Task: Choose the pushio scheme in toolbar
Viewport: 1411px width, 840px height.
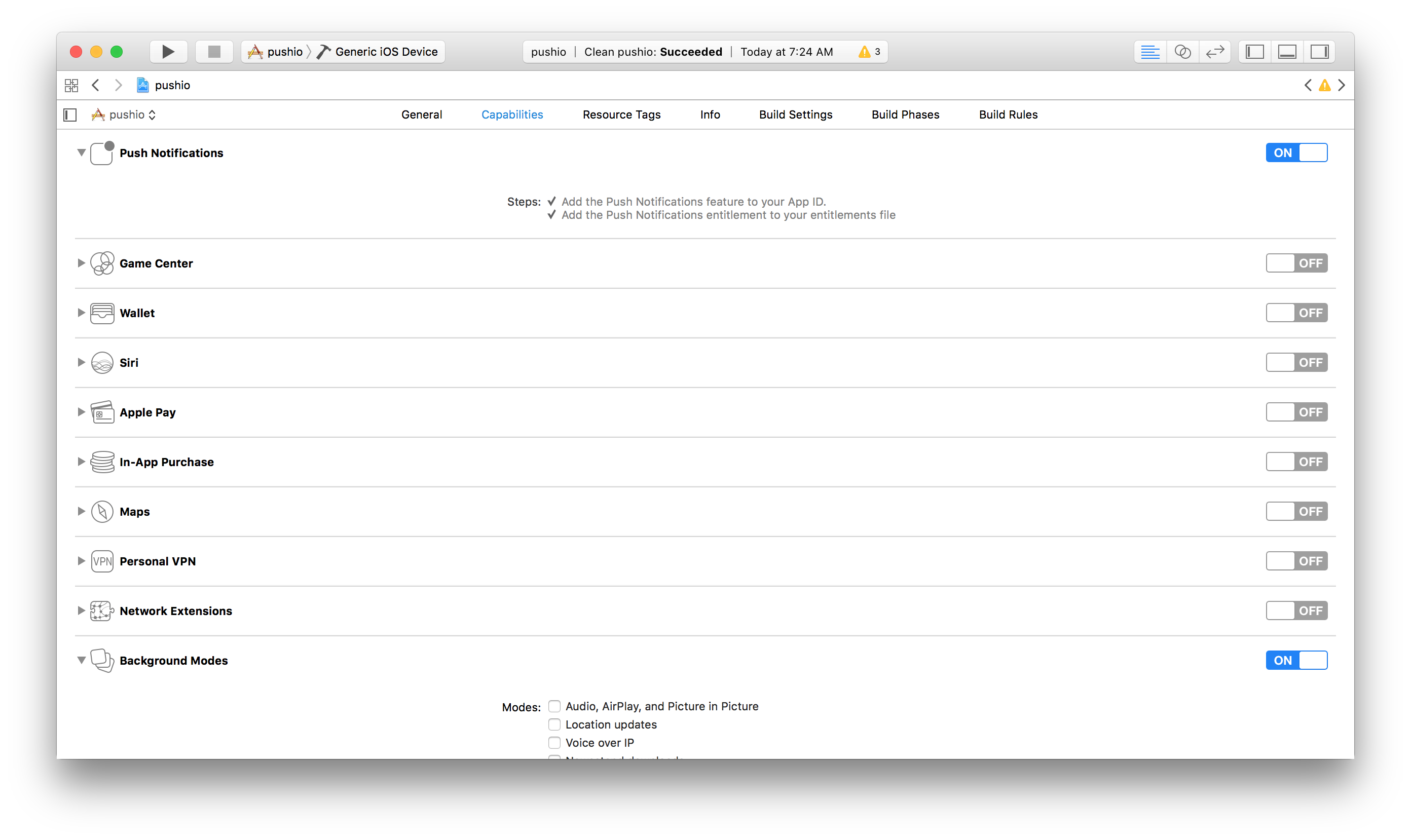Action: click(276, 52)
